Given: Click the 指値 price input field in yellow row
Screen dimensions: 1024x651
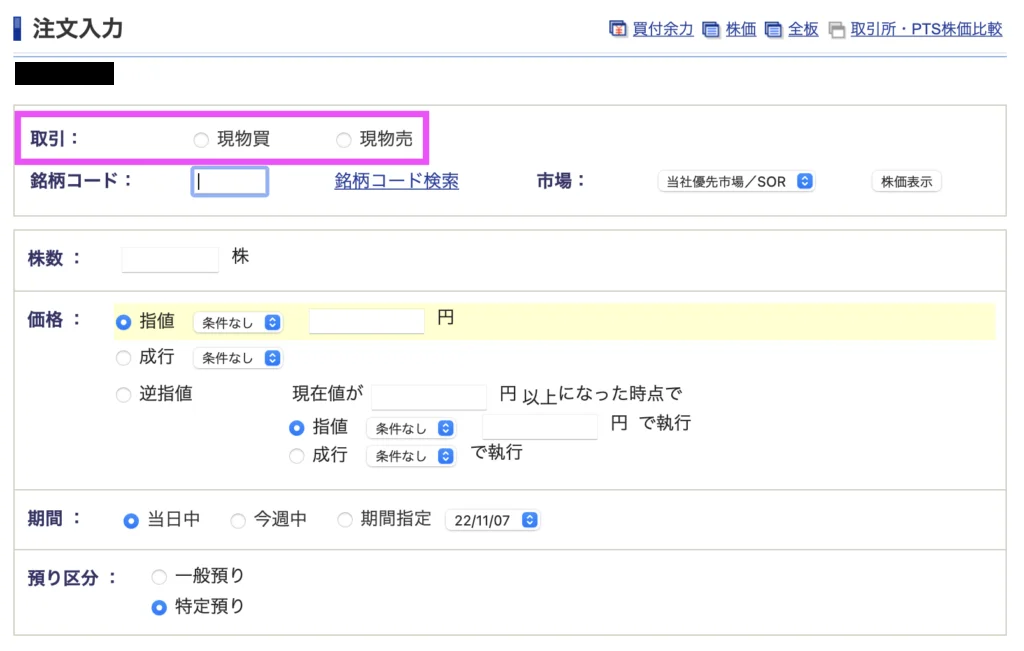Looking at the screenshot, I should click(366, 321).
